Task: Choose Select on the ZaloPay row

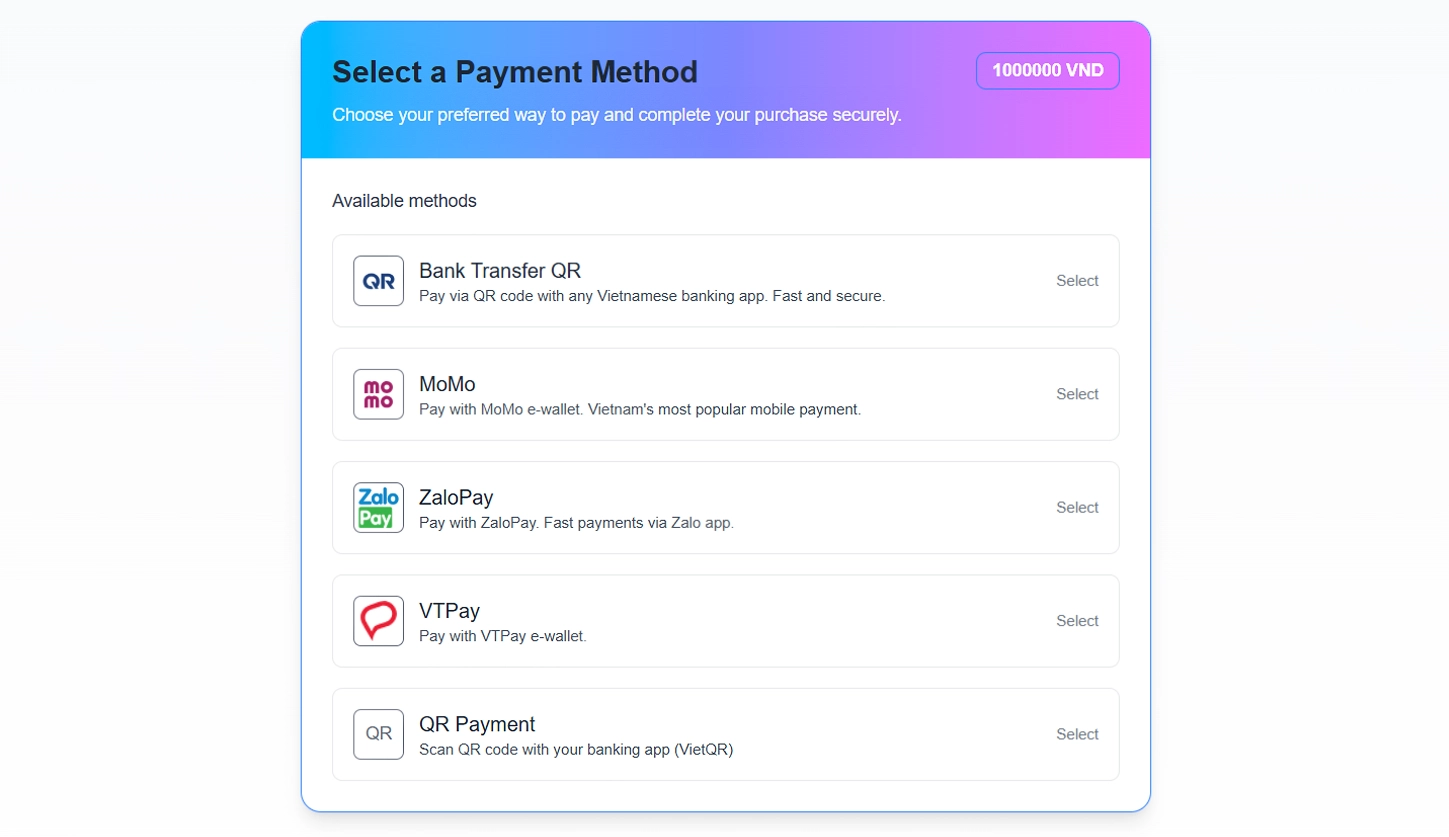Action: pos(1077,507)
